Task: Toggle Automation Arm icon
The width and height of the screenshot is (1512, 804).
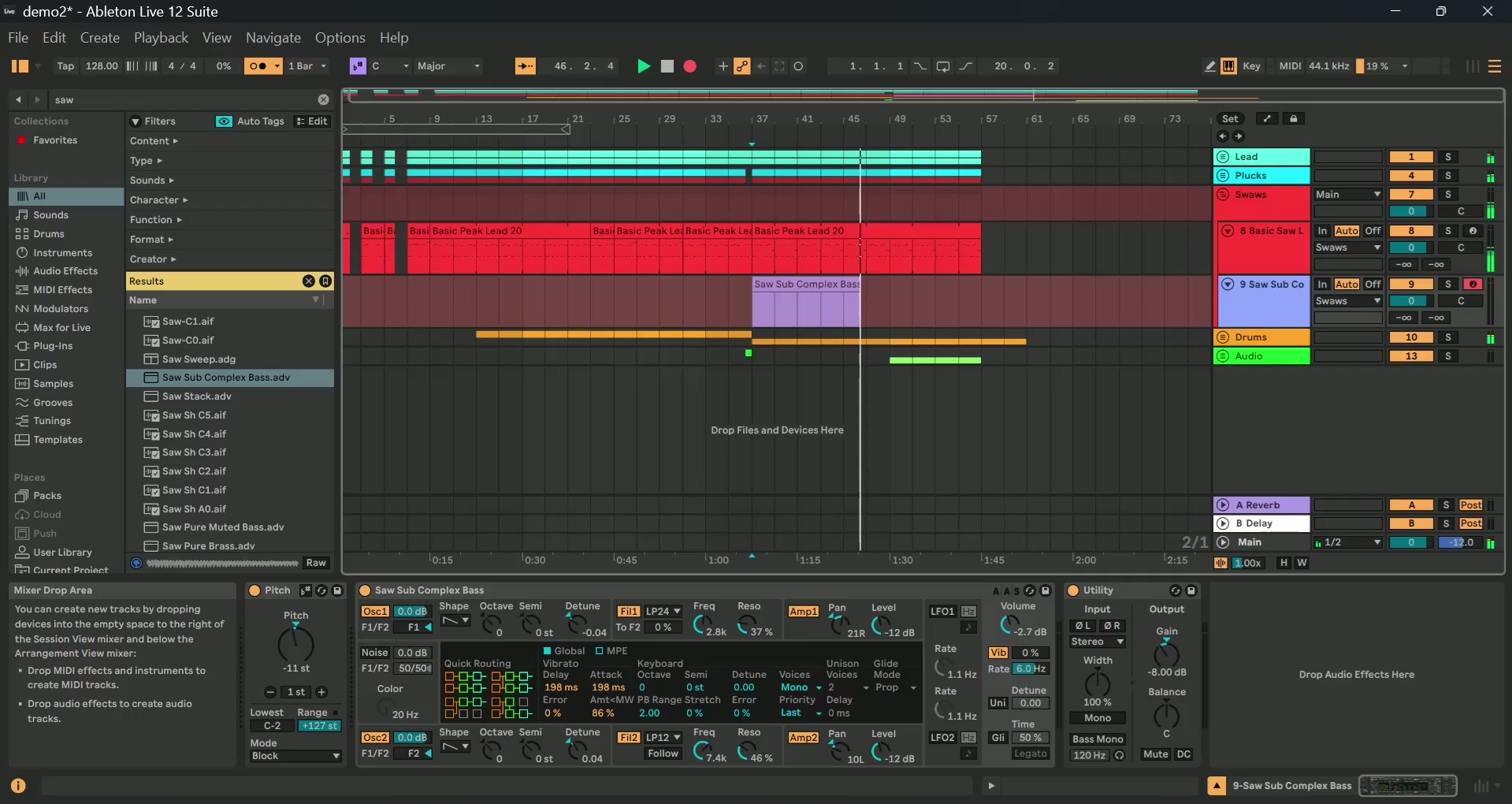Action: pyautogui.click(x=741, y=66)
